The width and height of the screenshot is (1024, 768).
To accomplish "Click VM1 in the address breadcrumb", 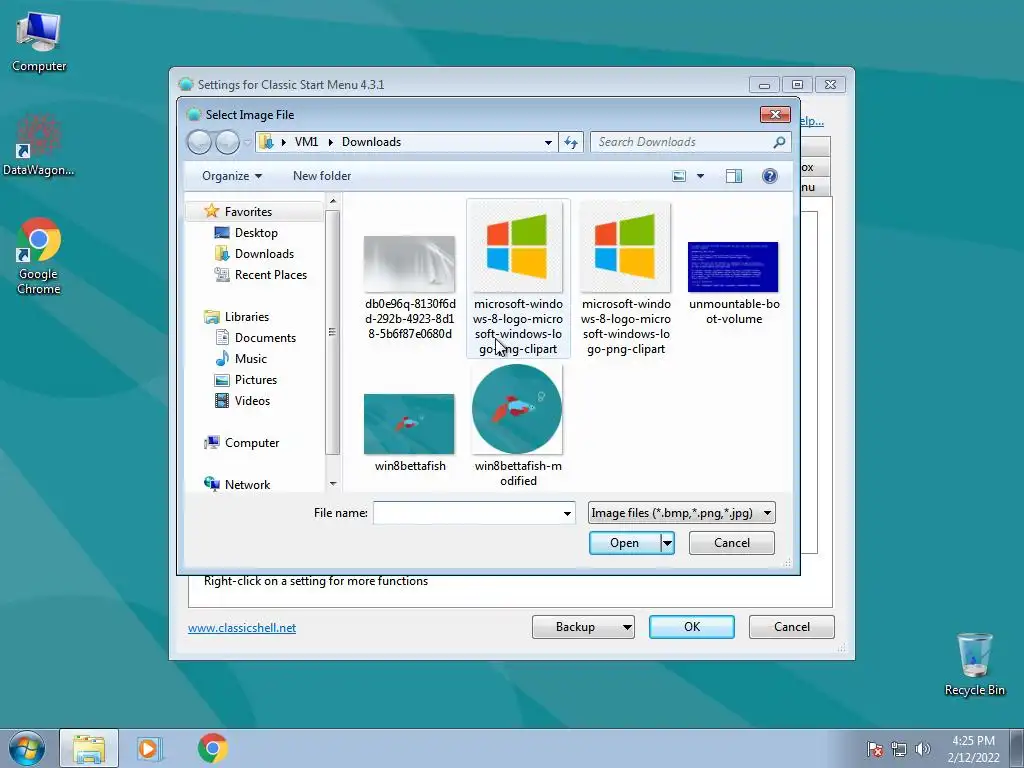I will tap(306, 142).
